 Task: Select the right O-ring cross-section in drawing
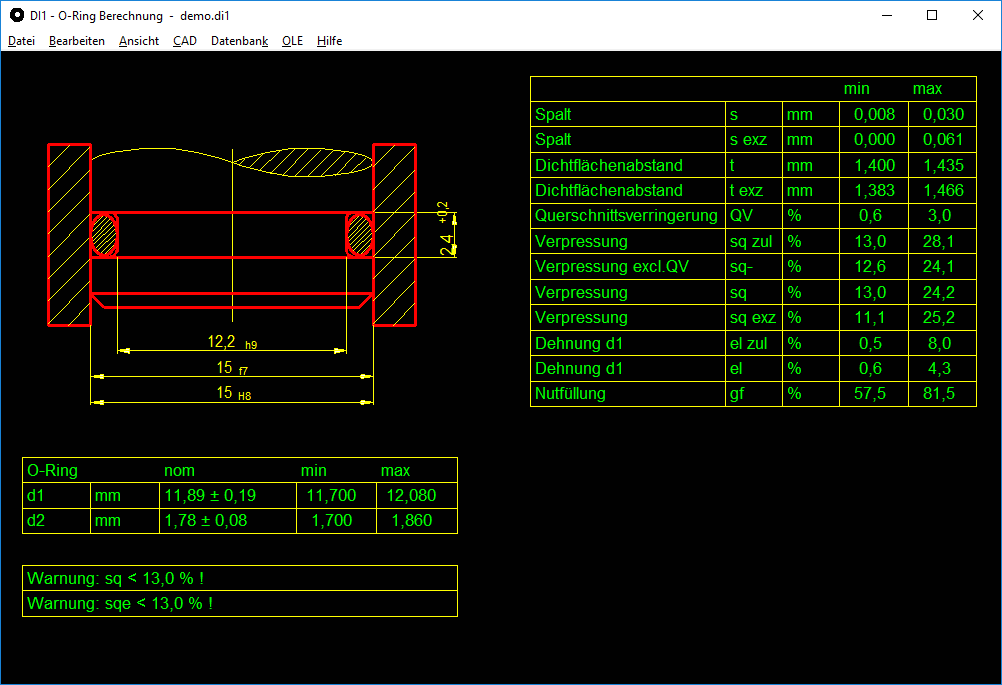coord(359,236)
